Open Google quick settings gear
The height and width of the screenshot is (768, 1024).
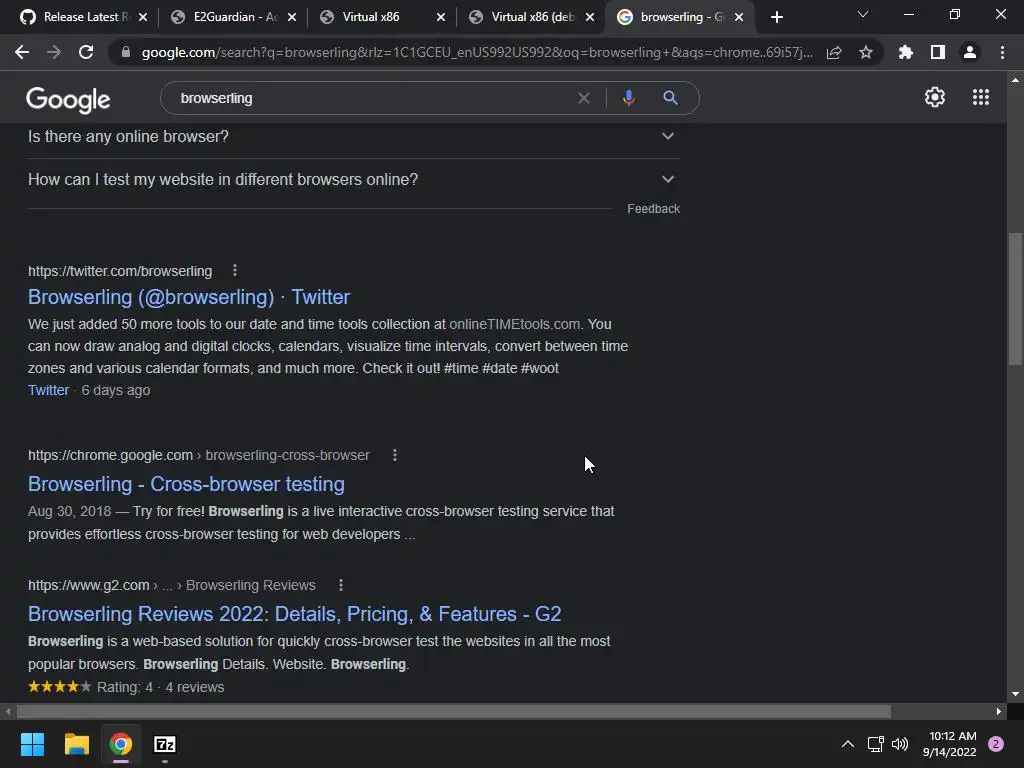[935, 97]
